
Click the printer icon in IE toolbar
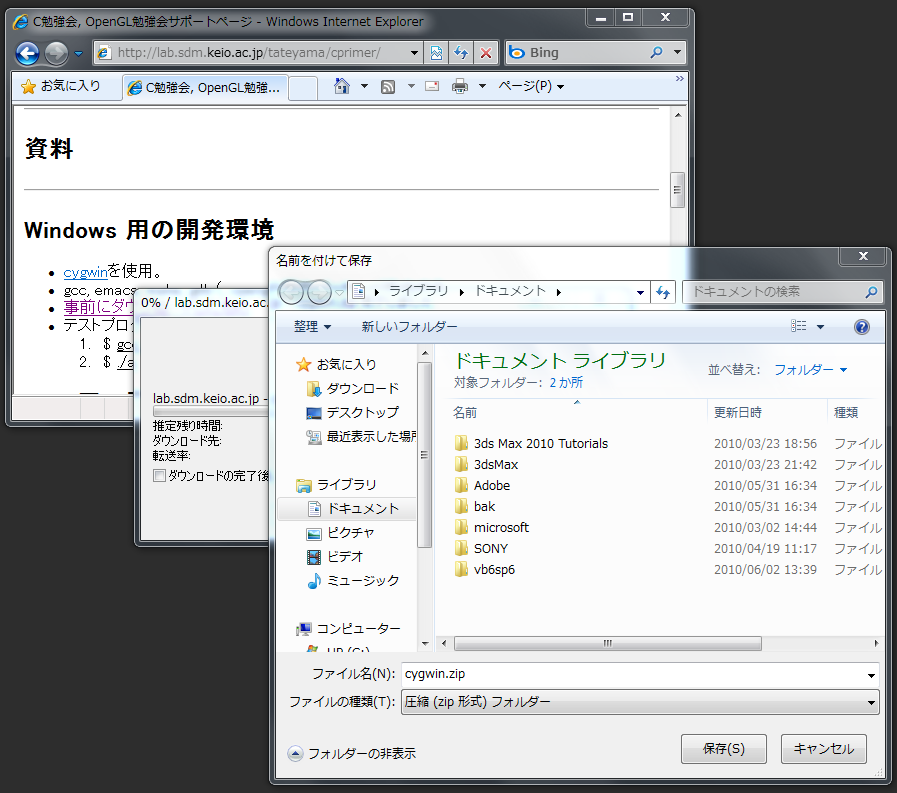[460, 86]
